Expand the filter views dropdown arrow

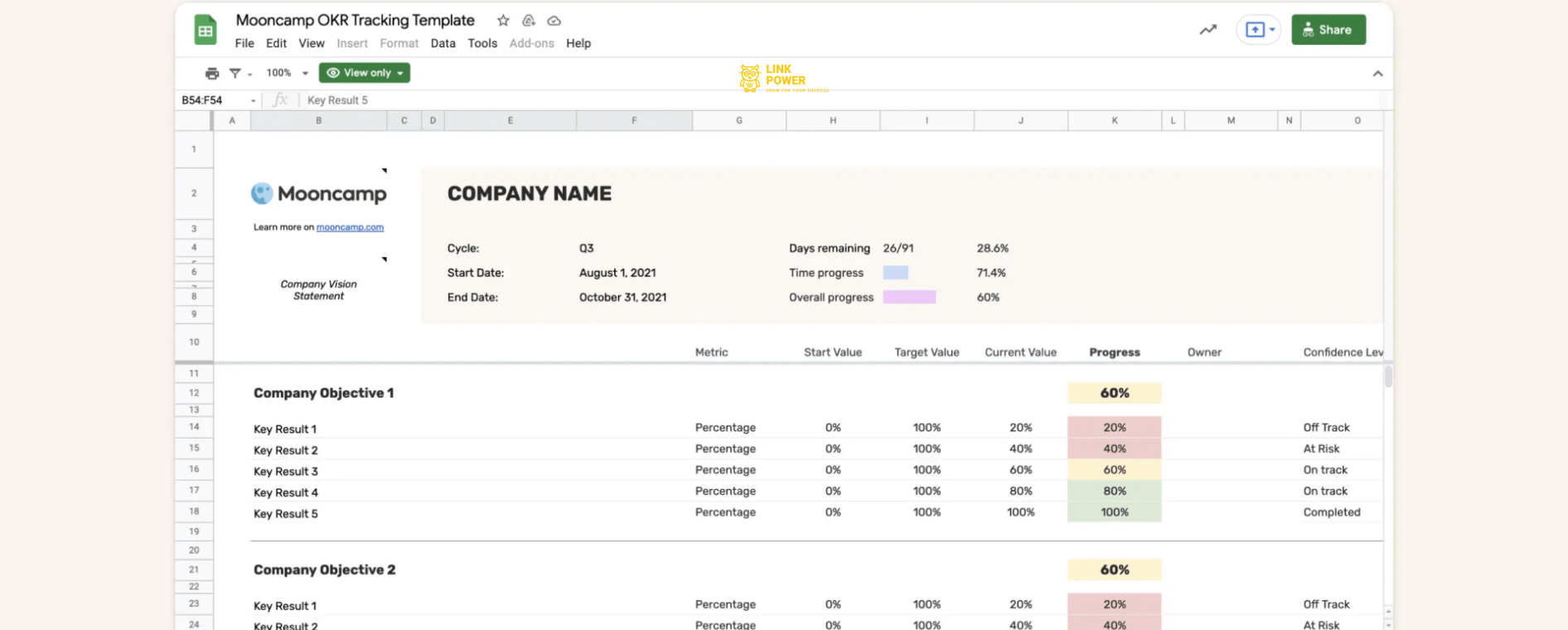point(249,74)
